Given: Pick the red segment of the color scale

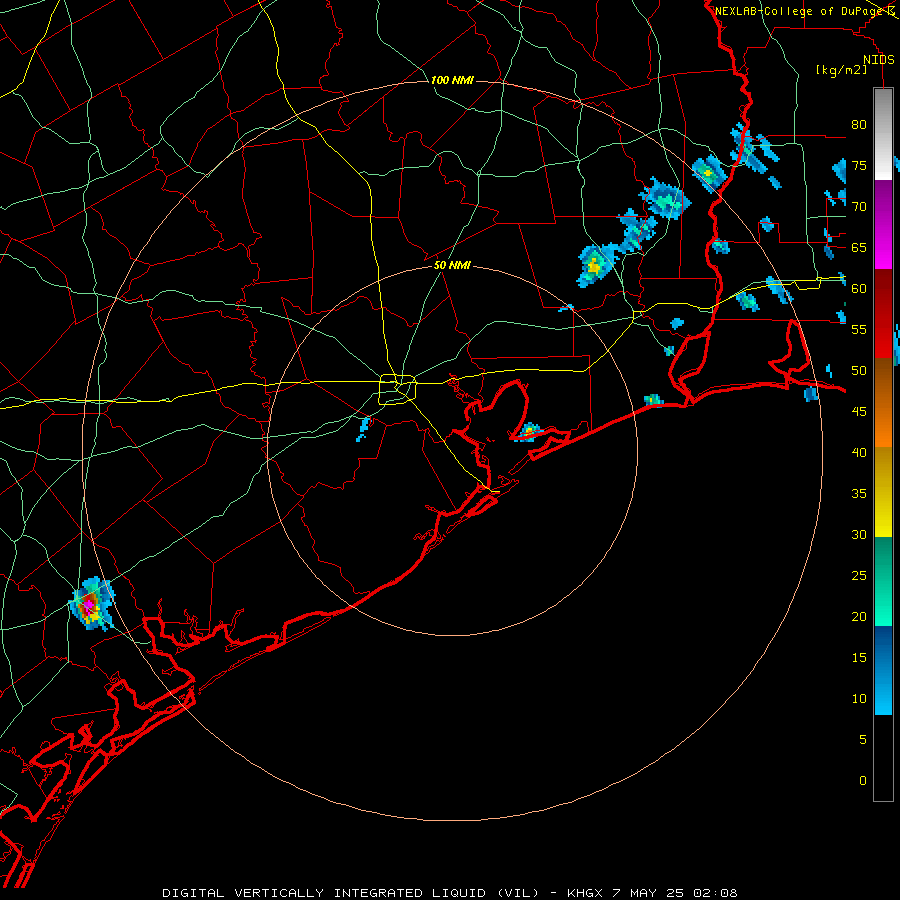Looking at the screenshot, I should pyautogui.click(x=883, y=314).
